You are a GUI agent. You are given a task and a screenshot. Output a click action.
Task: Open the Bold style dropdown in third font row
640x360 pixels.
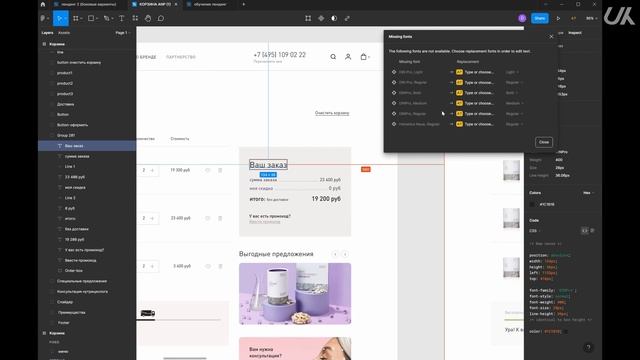pos(512,93)
